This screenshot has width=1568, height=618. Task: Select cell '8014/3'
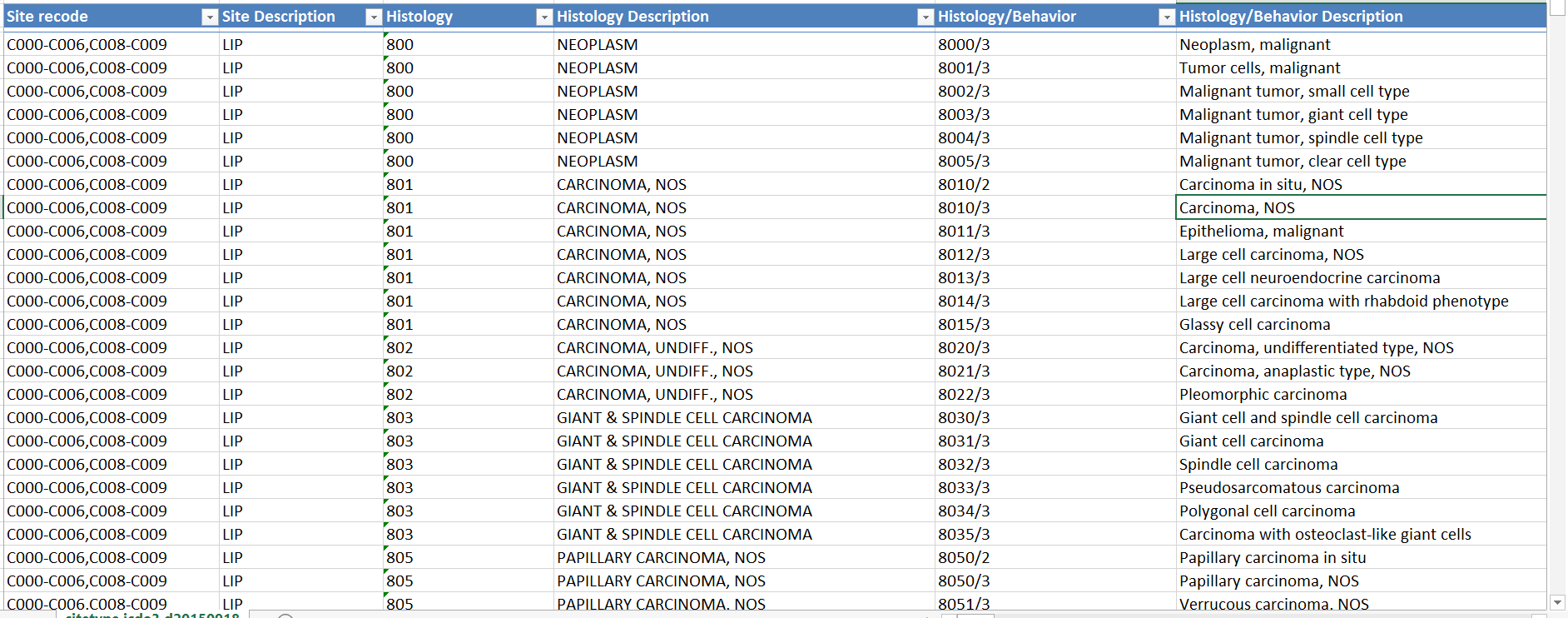coord(1055,301)
